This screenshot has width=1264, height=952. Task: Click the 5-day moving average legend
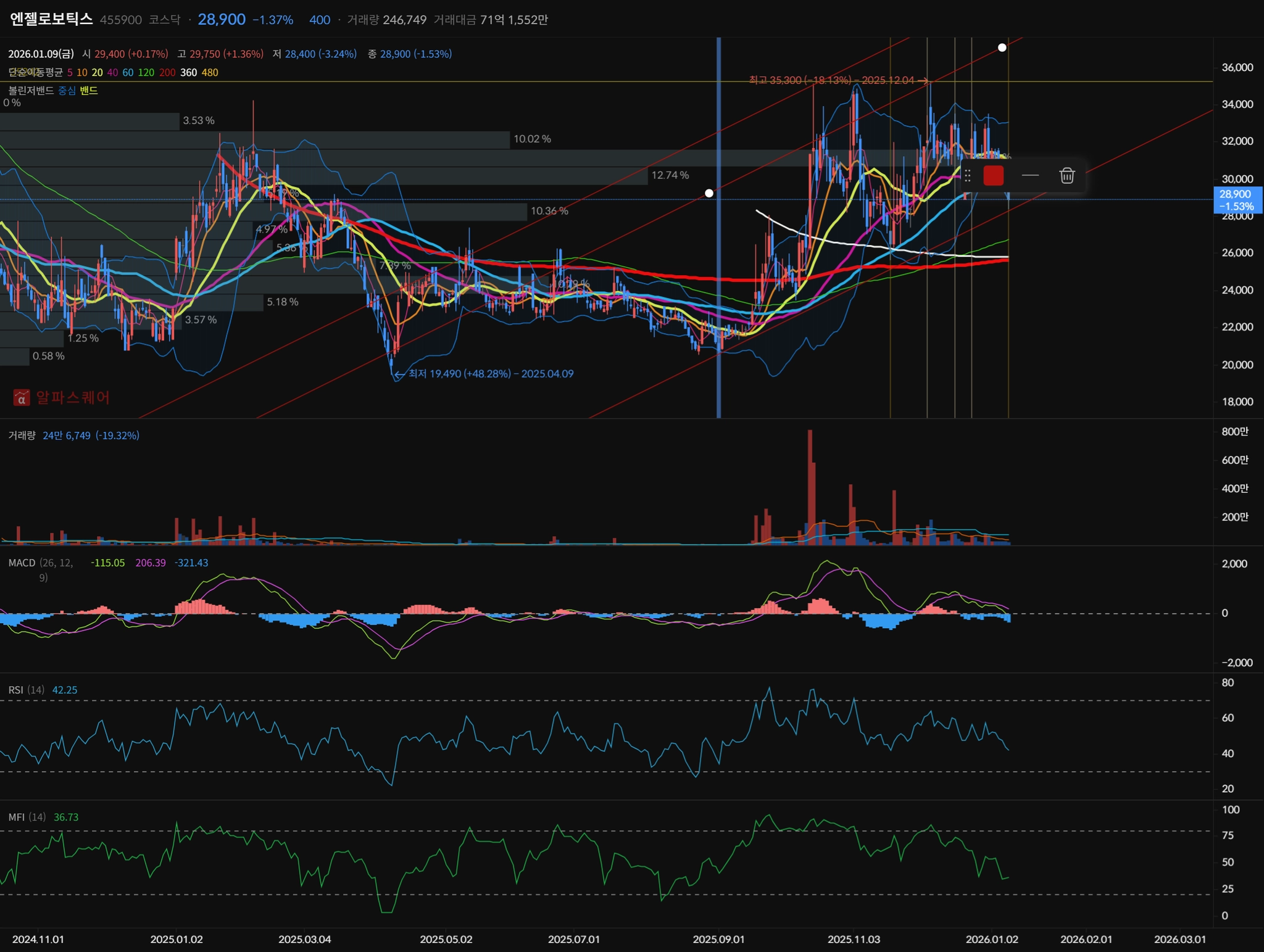70,73
